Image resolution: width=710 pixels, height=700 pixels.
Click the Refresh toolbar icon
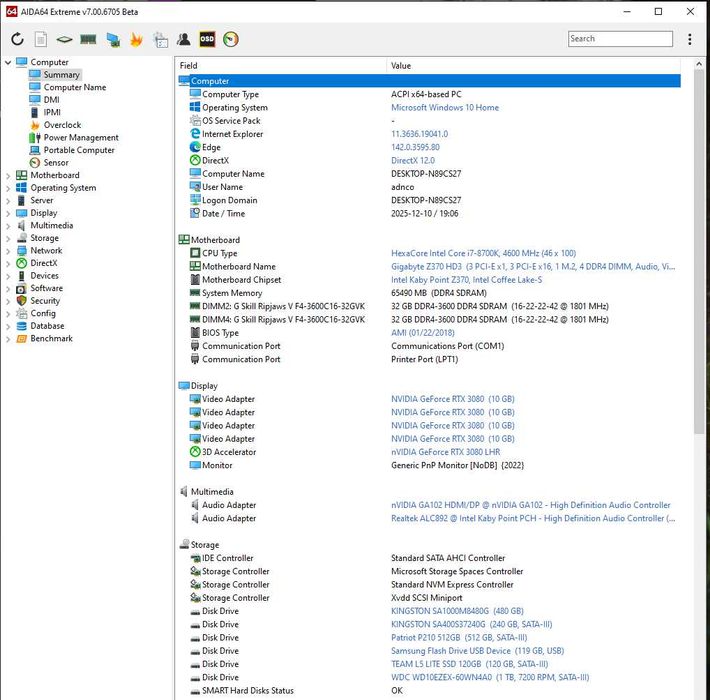(17, 39)
